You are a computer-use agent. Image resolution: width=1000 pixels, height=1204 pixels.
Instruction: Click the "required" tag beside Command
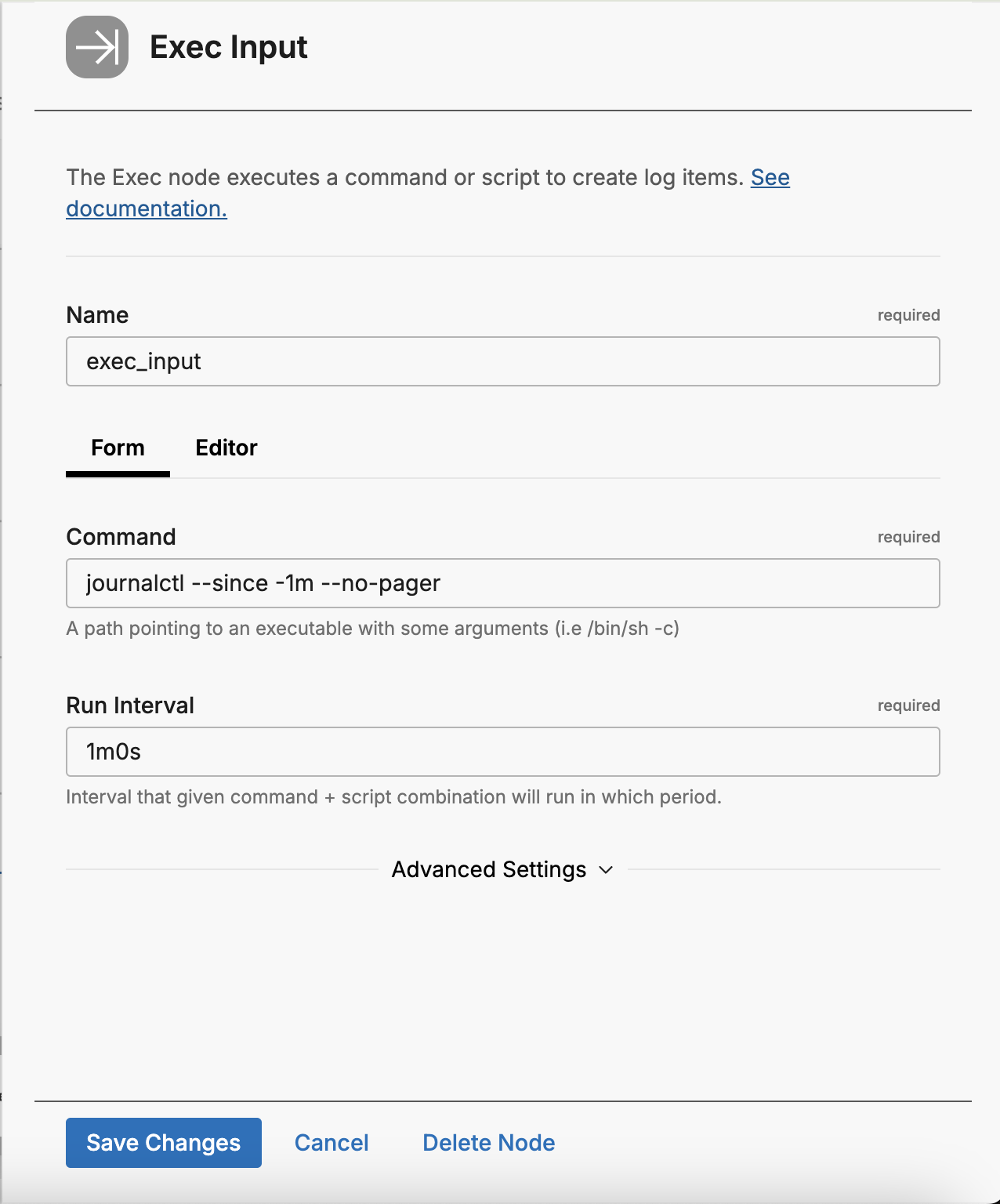908,537
